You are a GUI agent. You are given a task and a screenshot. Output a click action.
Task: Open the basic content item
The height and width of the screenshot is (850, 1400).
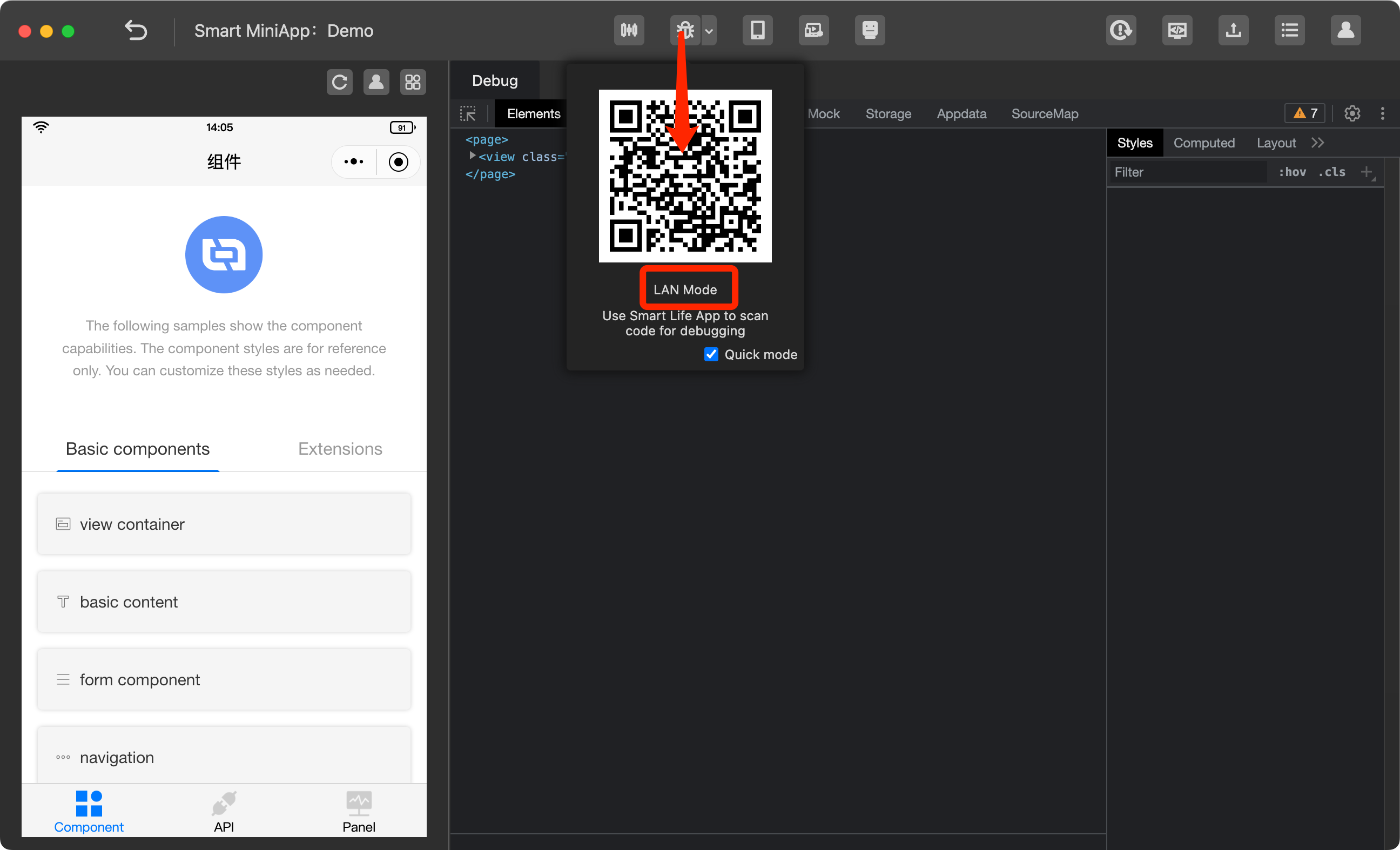point(224,602)
